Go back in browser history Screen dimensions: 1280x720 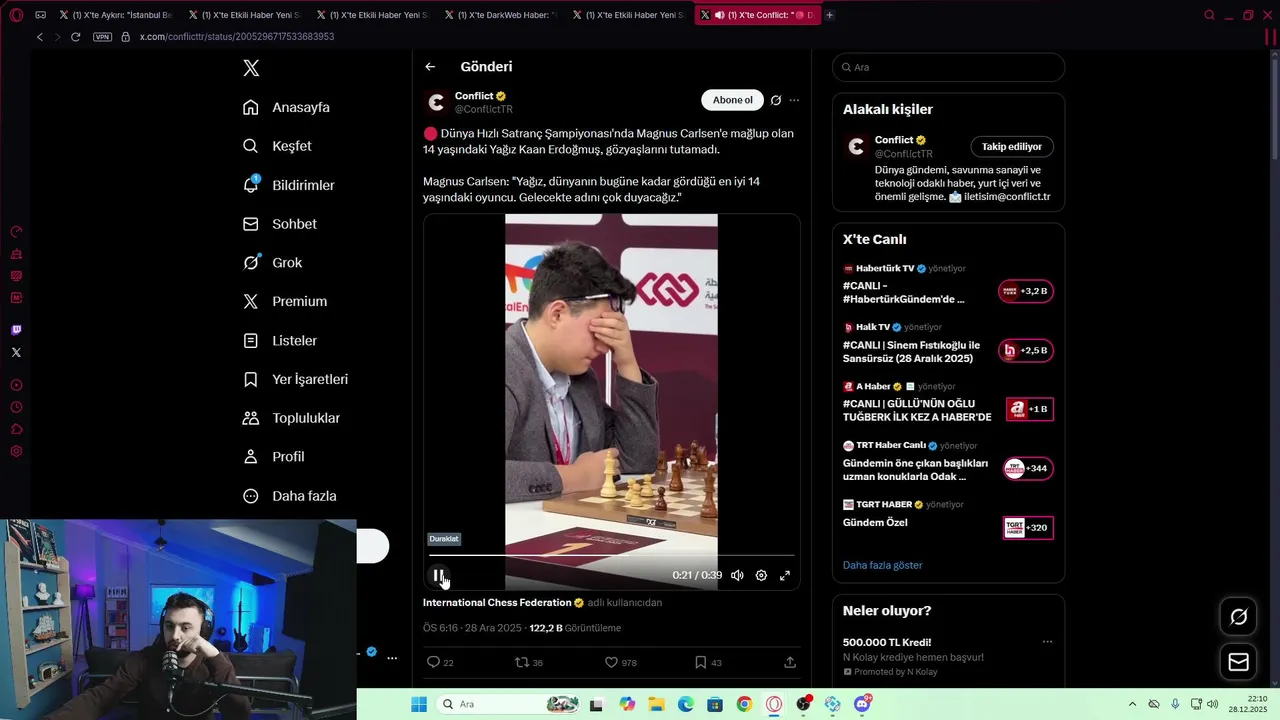point(39,37)
